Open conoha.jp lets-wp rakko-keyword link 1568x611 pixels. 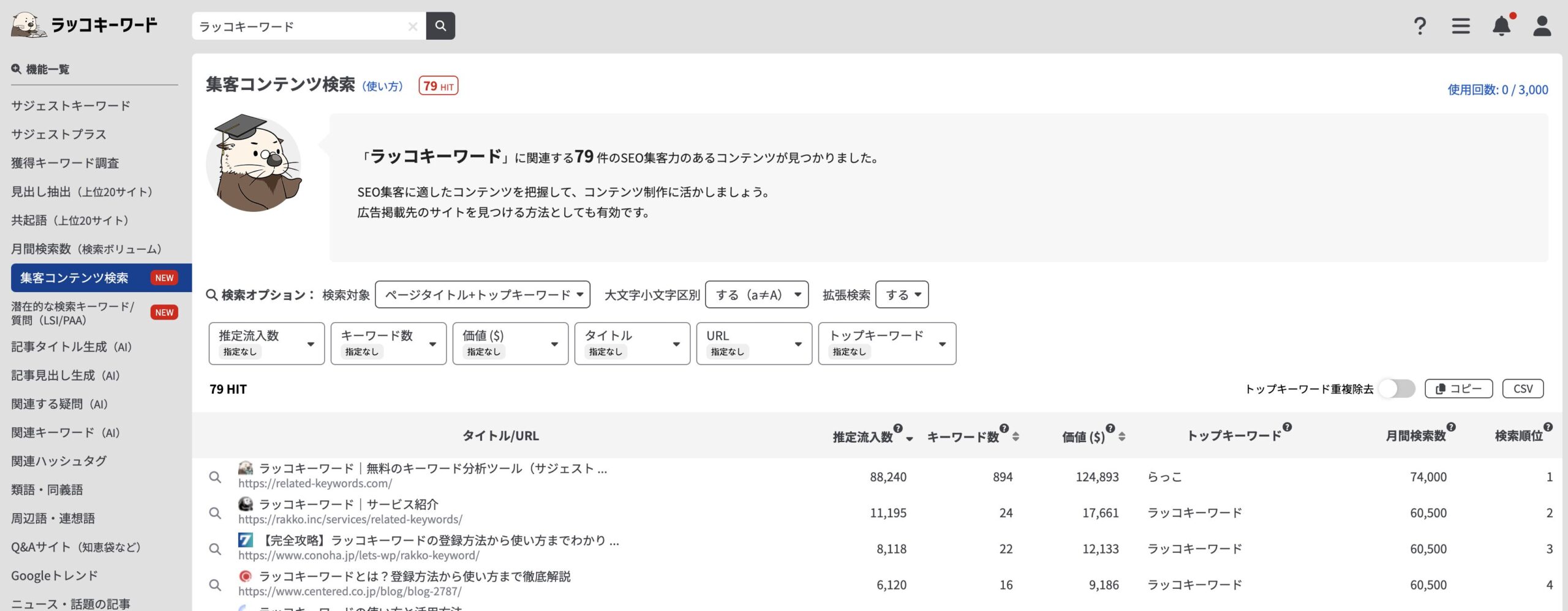pos(359,555)
